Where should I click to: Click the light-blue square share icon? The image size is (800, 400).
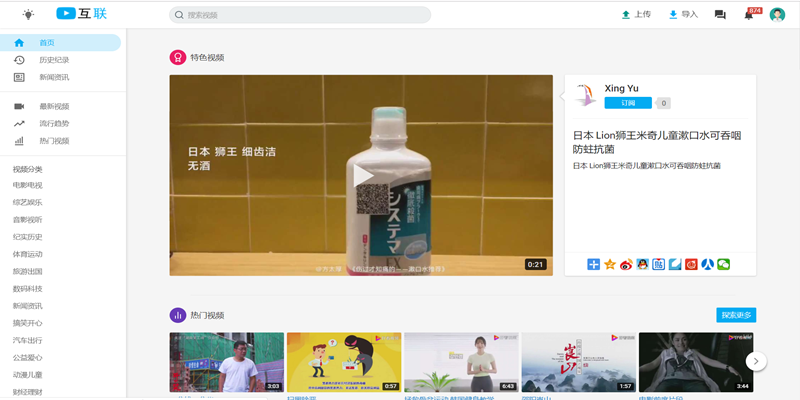[675, 264]
